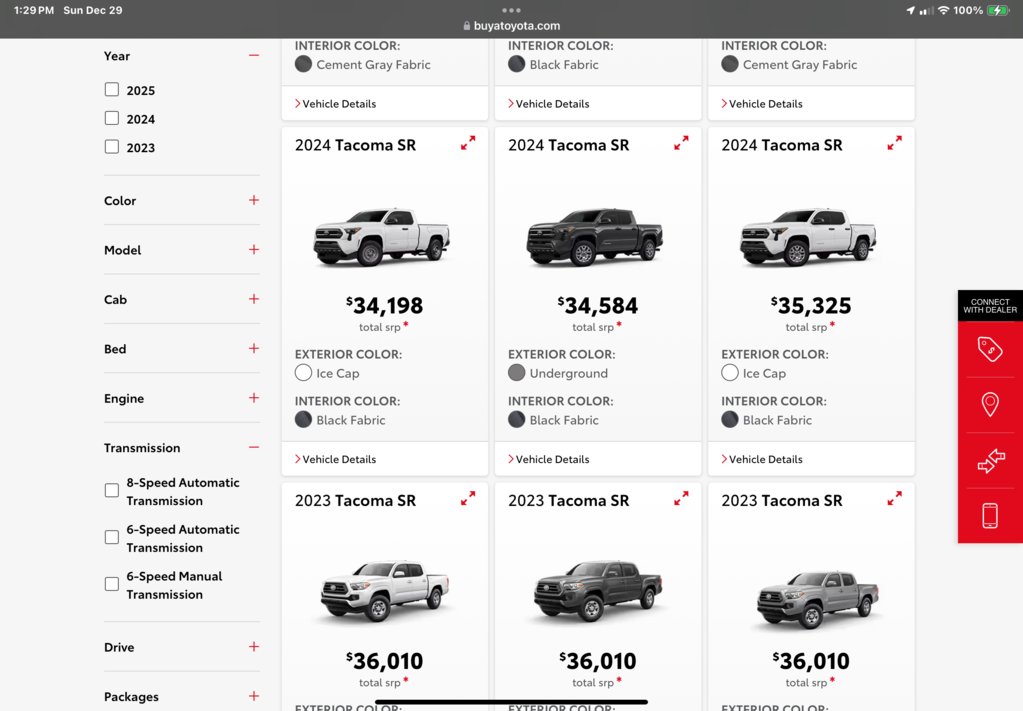1023x711 pixels.
Task: Expand the Cab filter section
Action: 254,299
